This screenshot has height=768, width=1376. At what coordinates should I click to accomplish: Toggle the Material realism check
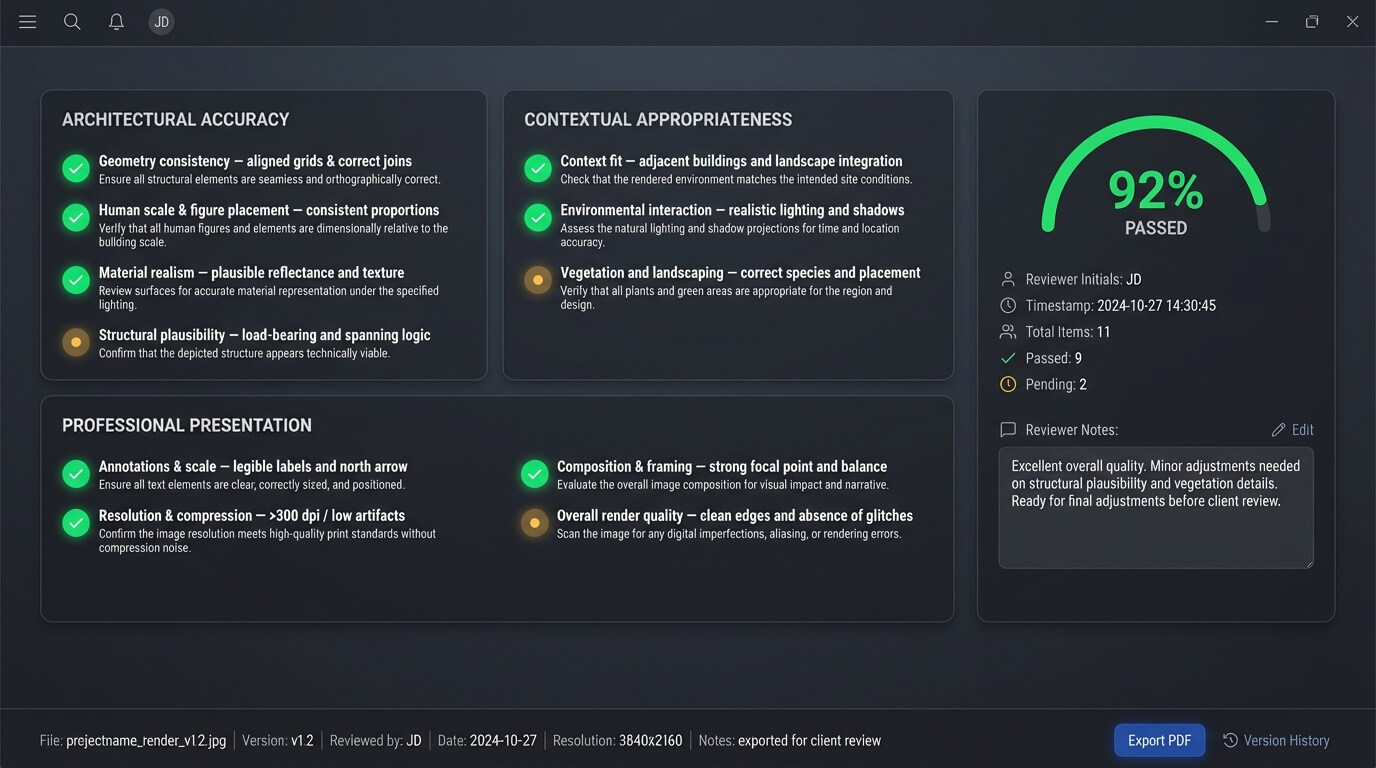point(76,280)
